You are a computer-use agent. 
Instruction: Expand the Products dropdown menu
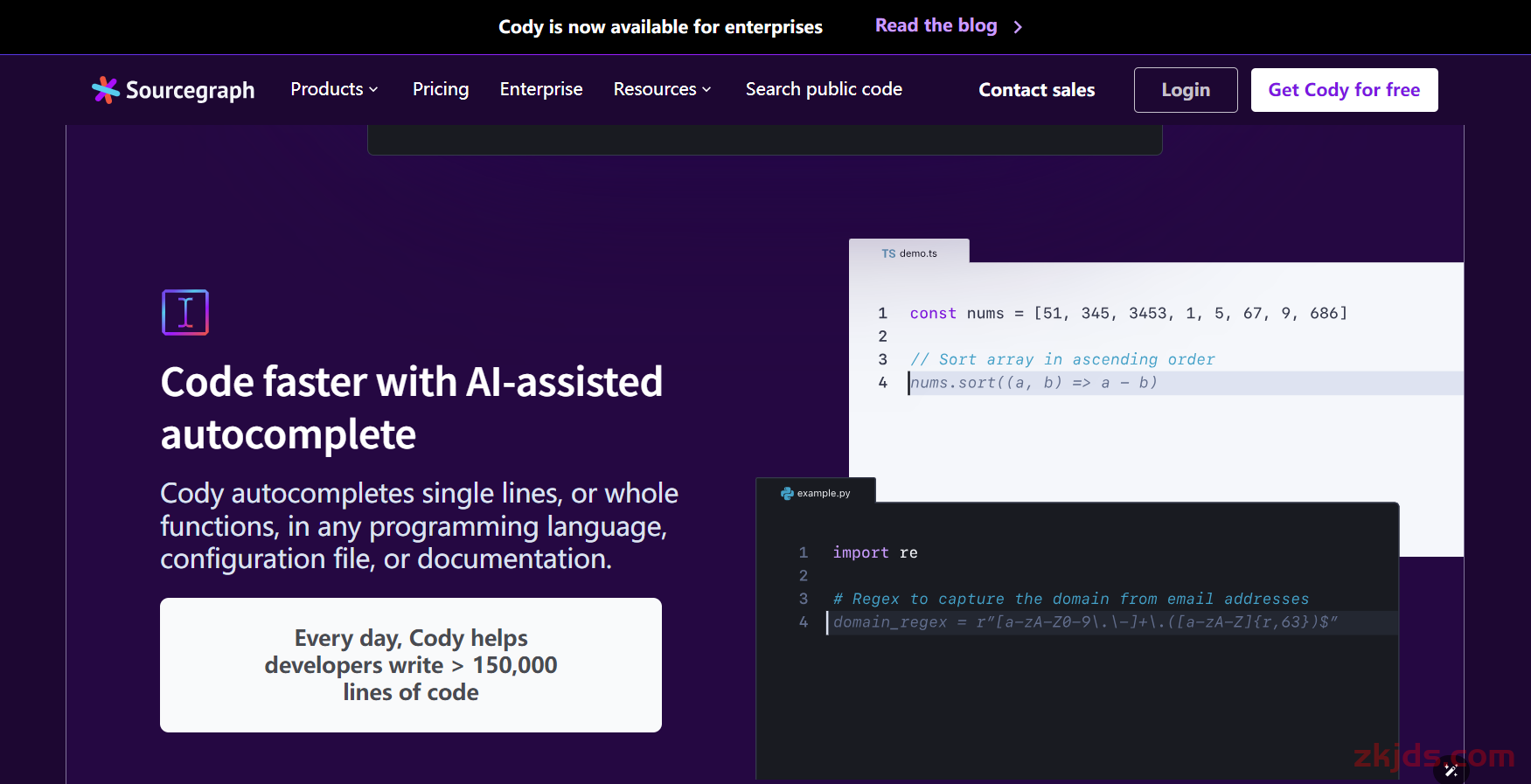click(x=334, y=89)
